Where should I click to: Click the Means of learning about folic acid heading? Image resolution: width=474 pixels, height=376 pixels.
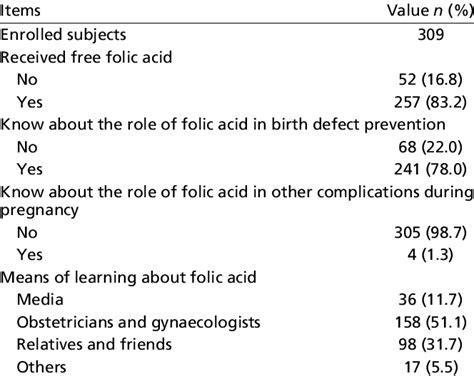(128, 277)
